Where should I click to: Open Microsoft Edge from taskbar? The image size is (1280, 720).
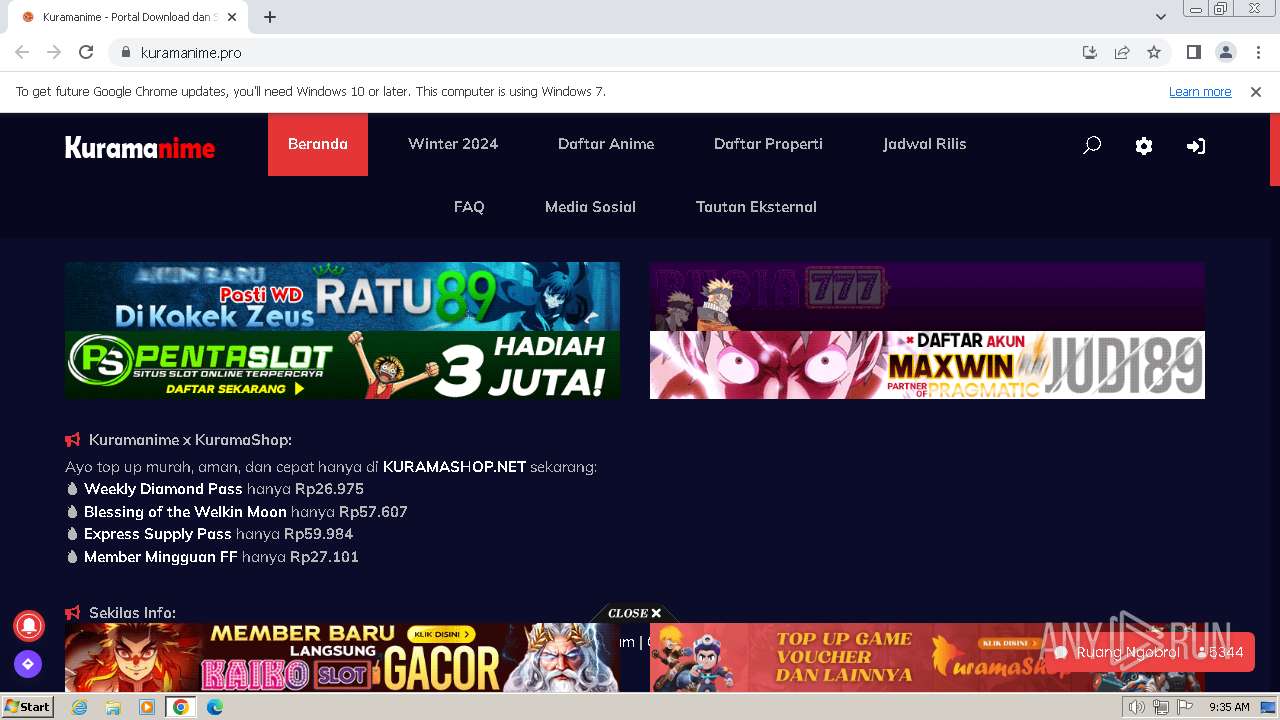tap(215, 707)
